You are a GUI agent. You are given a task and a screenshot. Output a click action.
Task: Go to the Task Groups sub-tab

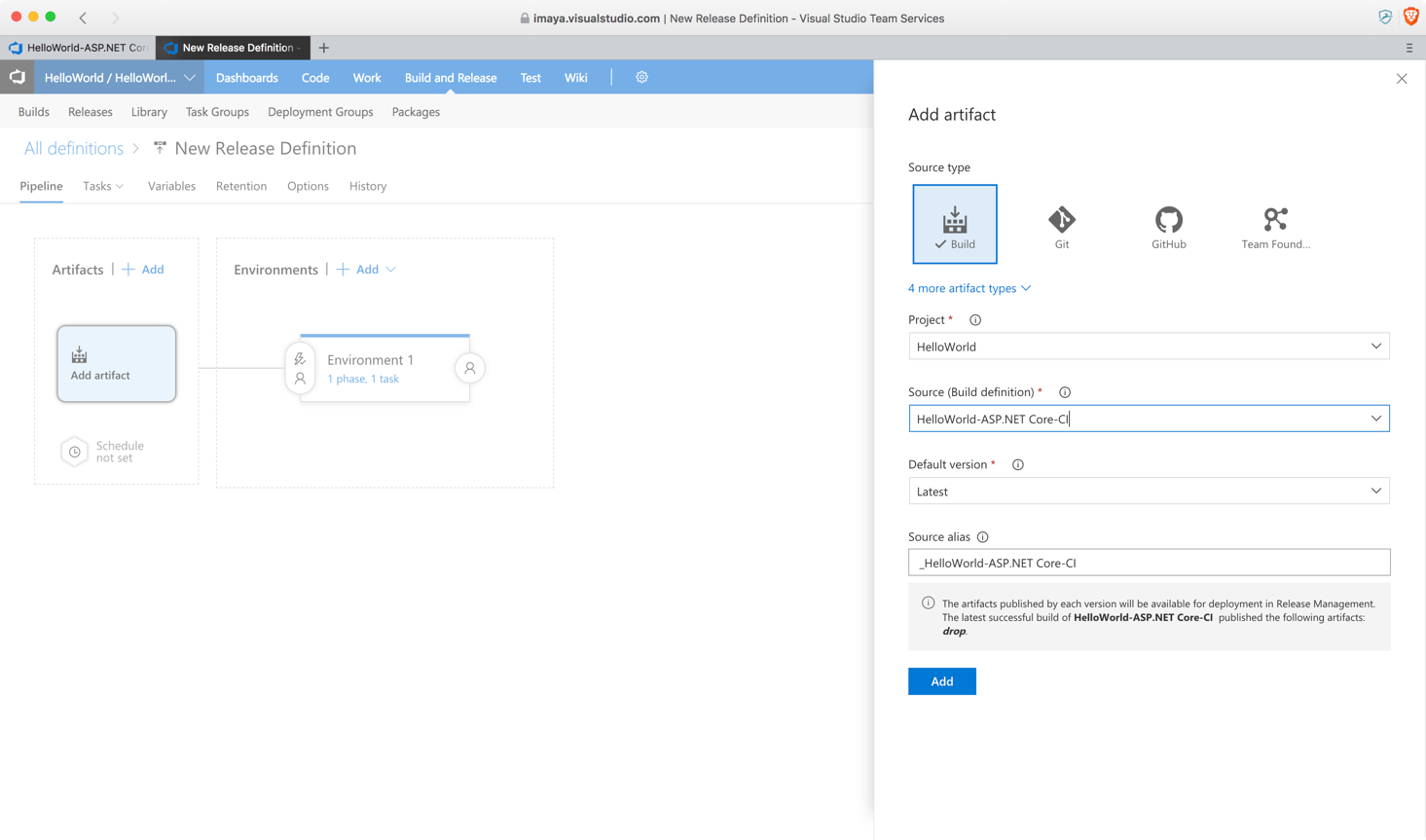[217, 112]
